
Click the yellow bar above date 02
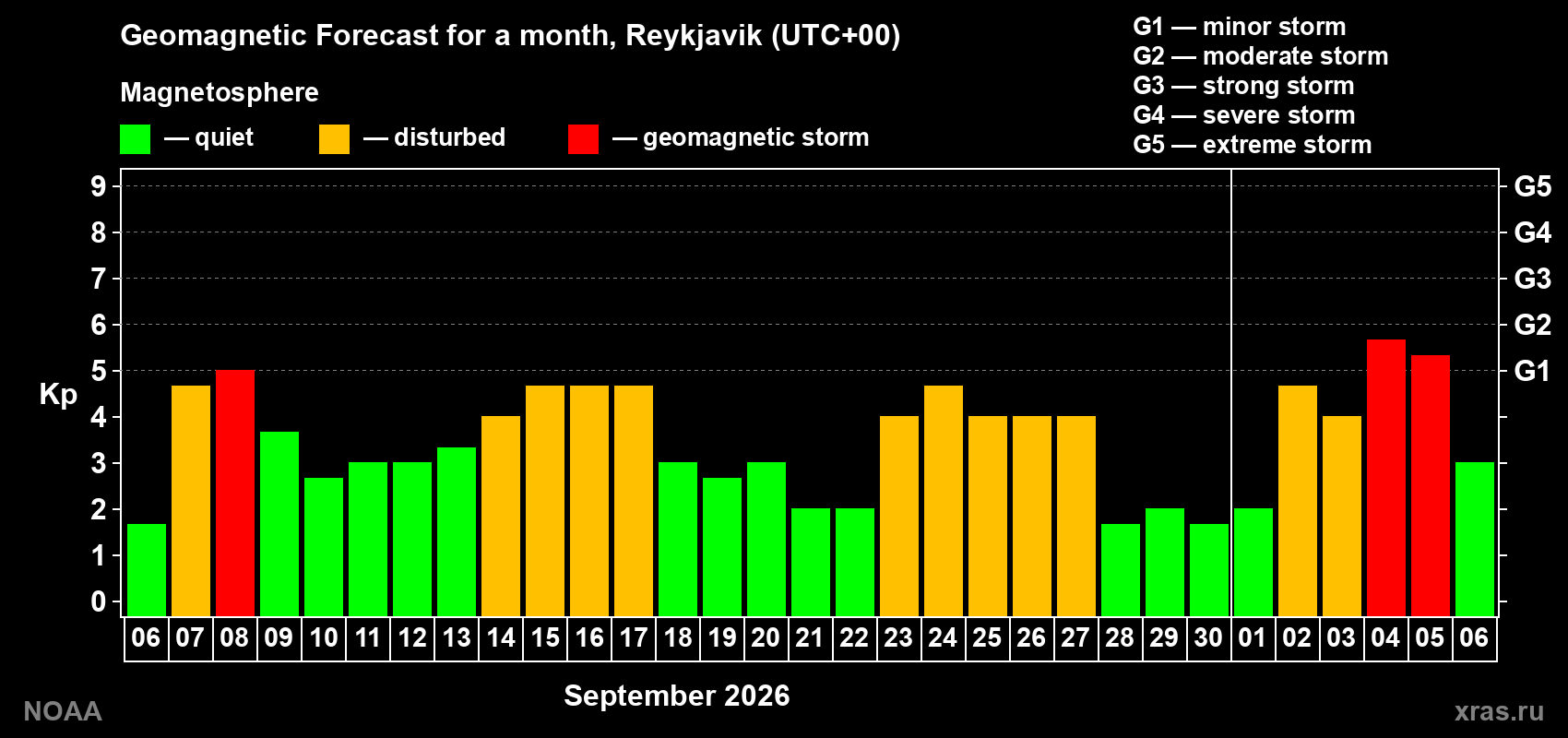(1298, 501)
